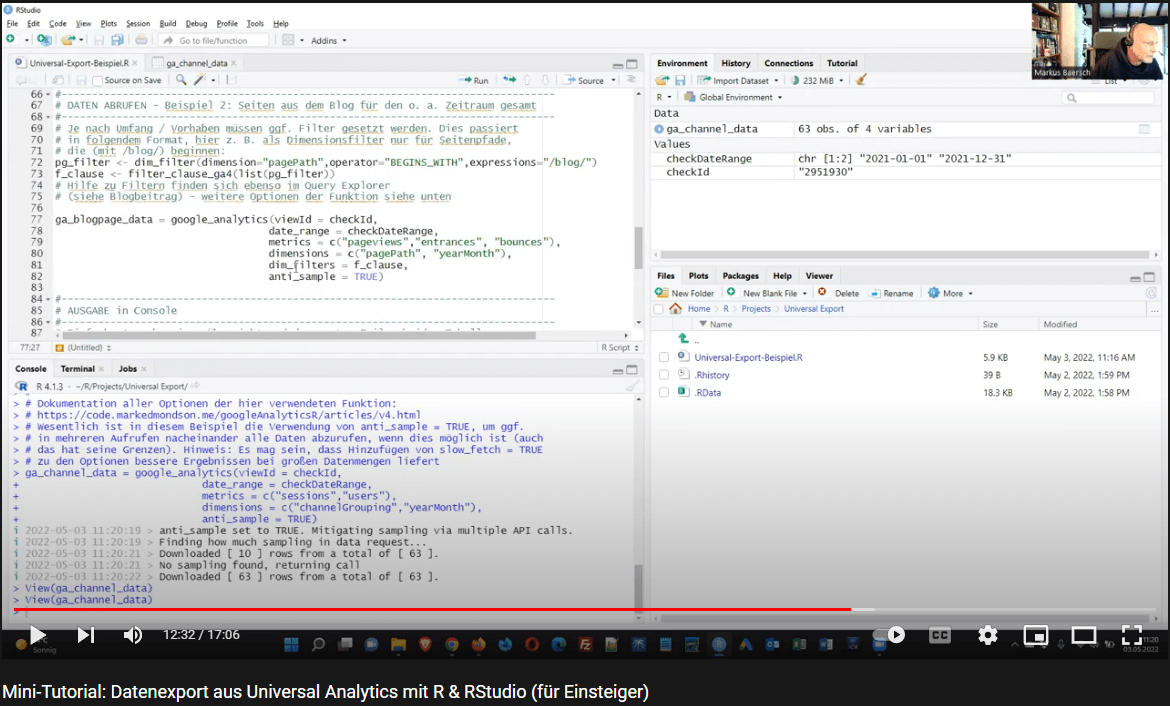1170x706 pixels.
Task: Toggle the YouTube autoplay switch
Action: tap(889, 635)
